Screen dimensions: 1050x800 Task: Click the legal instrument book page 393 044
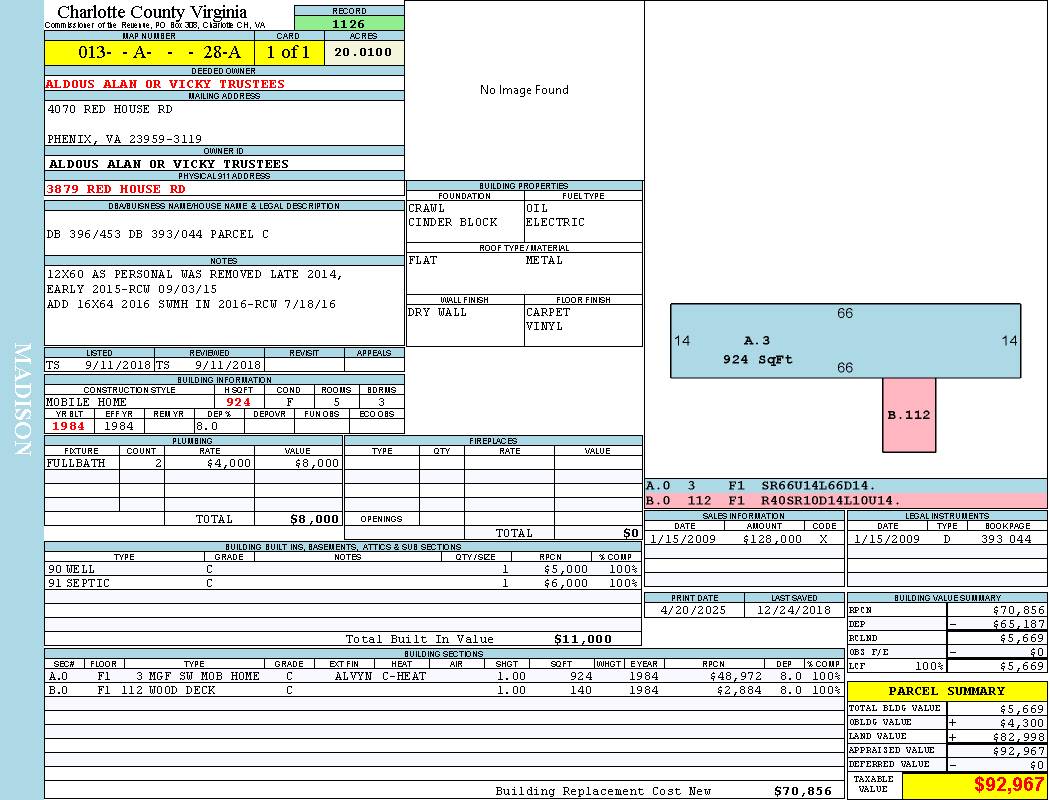[1005, 539]
